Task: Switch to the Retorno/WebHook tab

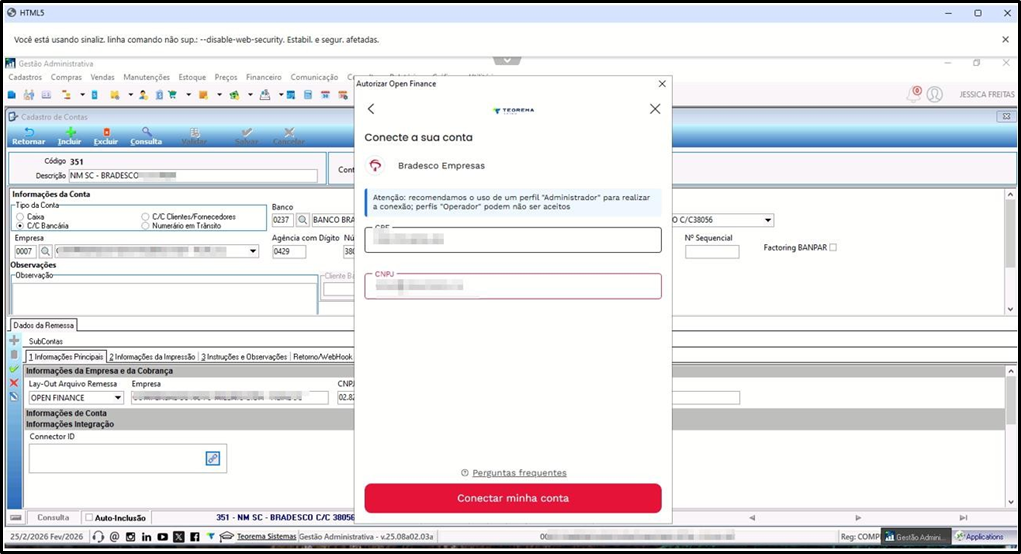Action: tap(323, 357)
